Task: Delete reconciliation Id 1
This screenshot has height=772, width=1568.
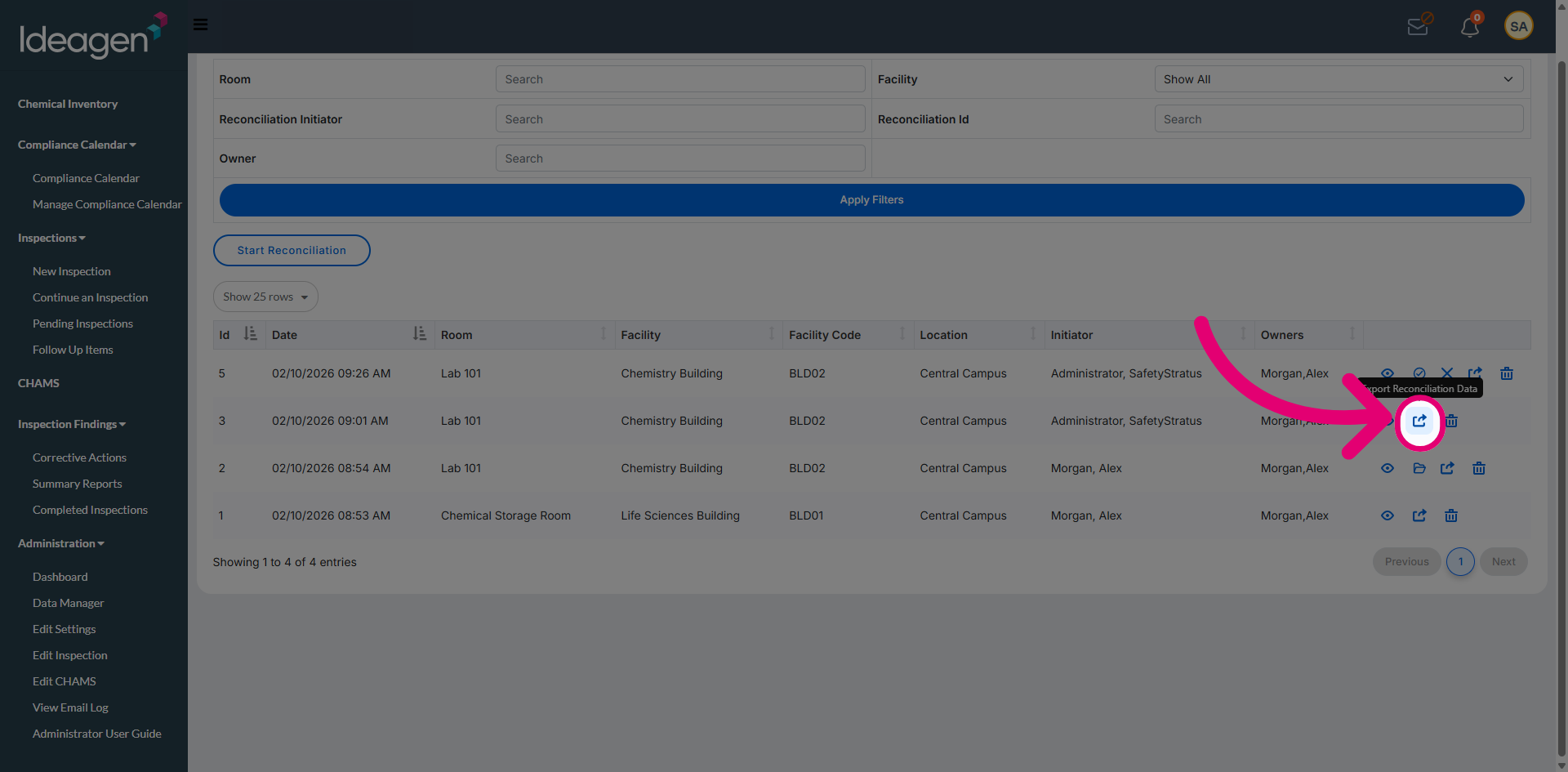Action: (1451, 515)
